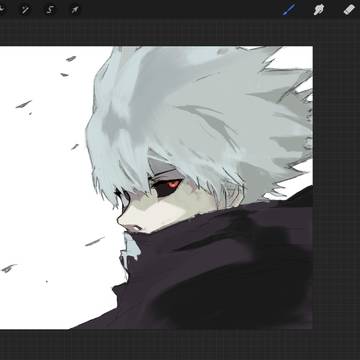Select the blue Brush tool
Viewport: 360px width, 360px height.
[x=289, y=10]
